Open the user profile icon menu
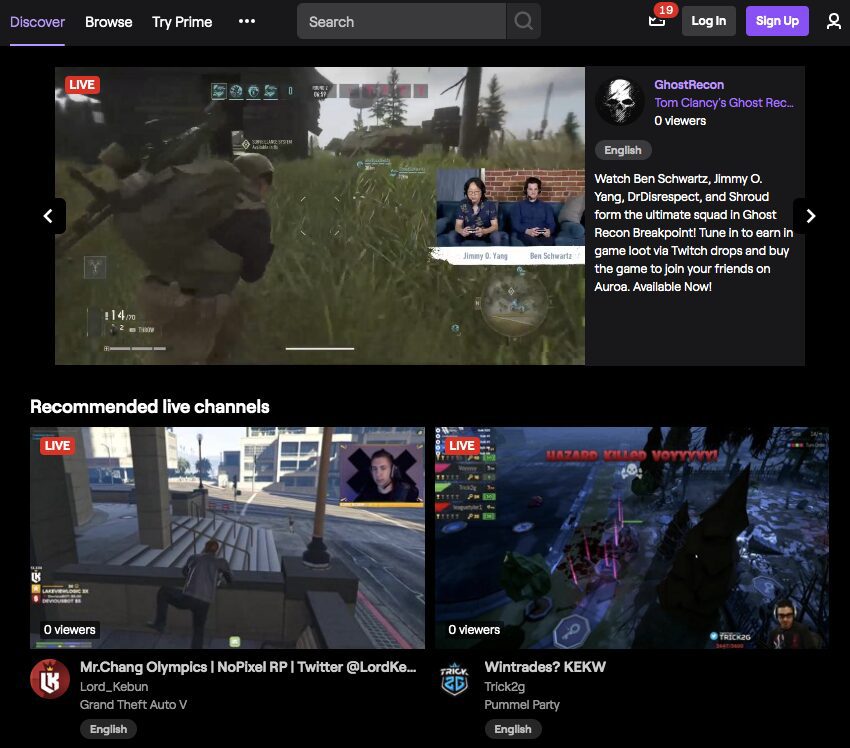Viewport: 850px width, 748px height. pyautogui.click(x=833, y=21)
